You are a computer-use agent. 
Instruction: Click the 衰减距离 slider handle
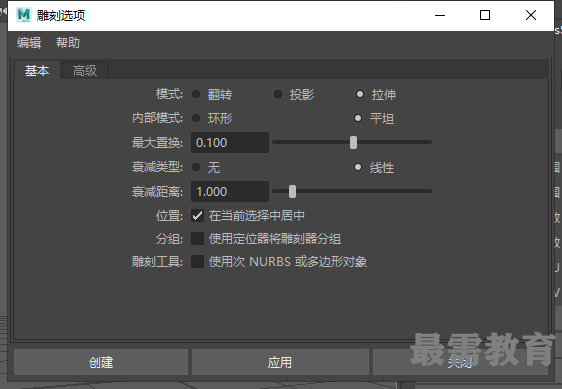[x=292, y=191]
